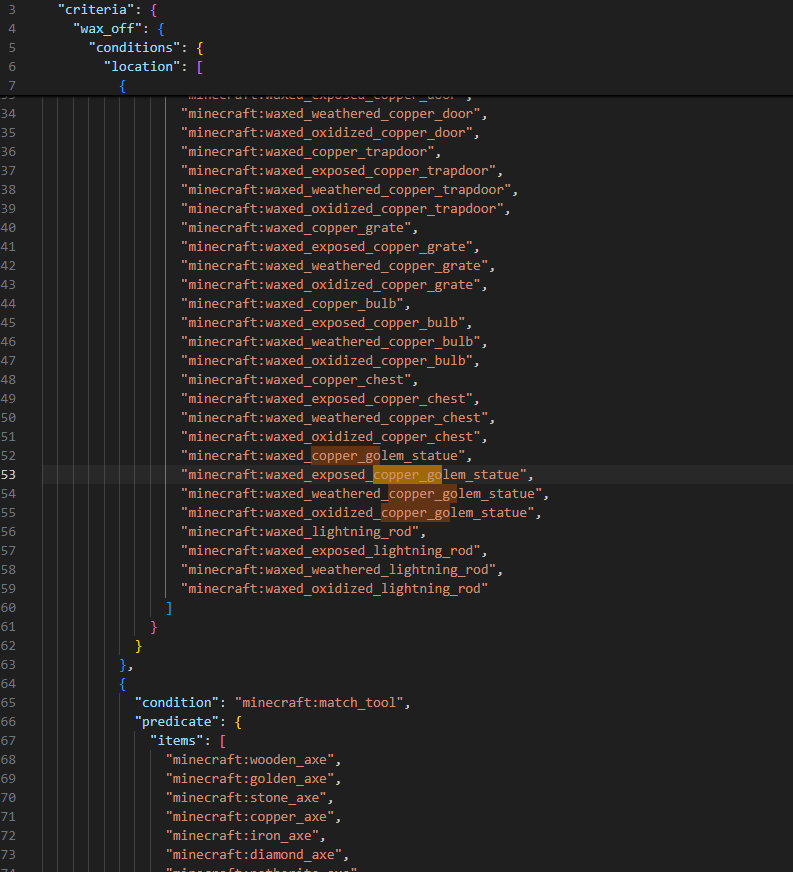Click the "items" key on line 67
This screenshot has width=793, height=872.
point(180,741)
